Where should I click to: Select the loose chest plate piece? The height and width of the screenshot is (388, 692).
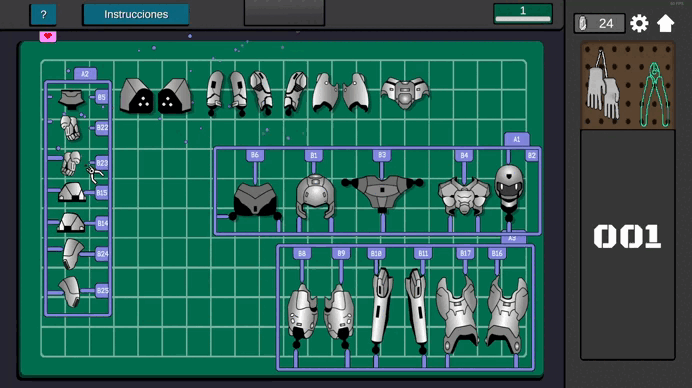coord(405,93)
